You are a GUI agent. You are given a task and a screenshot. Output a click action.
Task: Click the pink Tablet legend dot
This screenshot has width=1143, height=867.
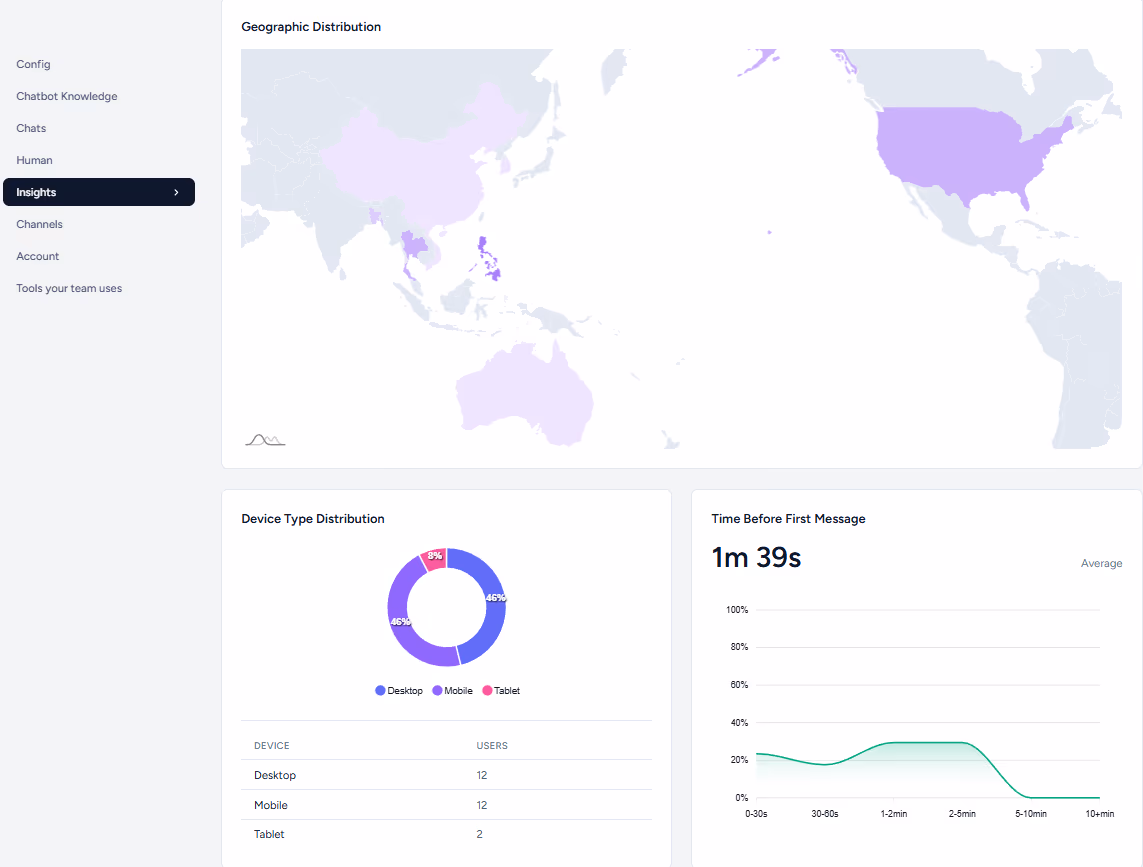coord(485,690)
